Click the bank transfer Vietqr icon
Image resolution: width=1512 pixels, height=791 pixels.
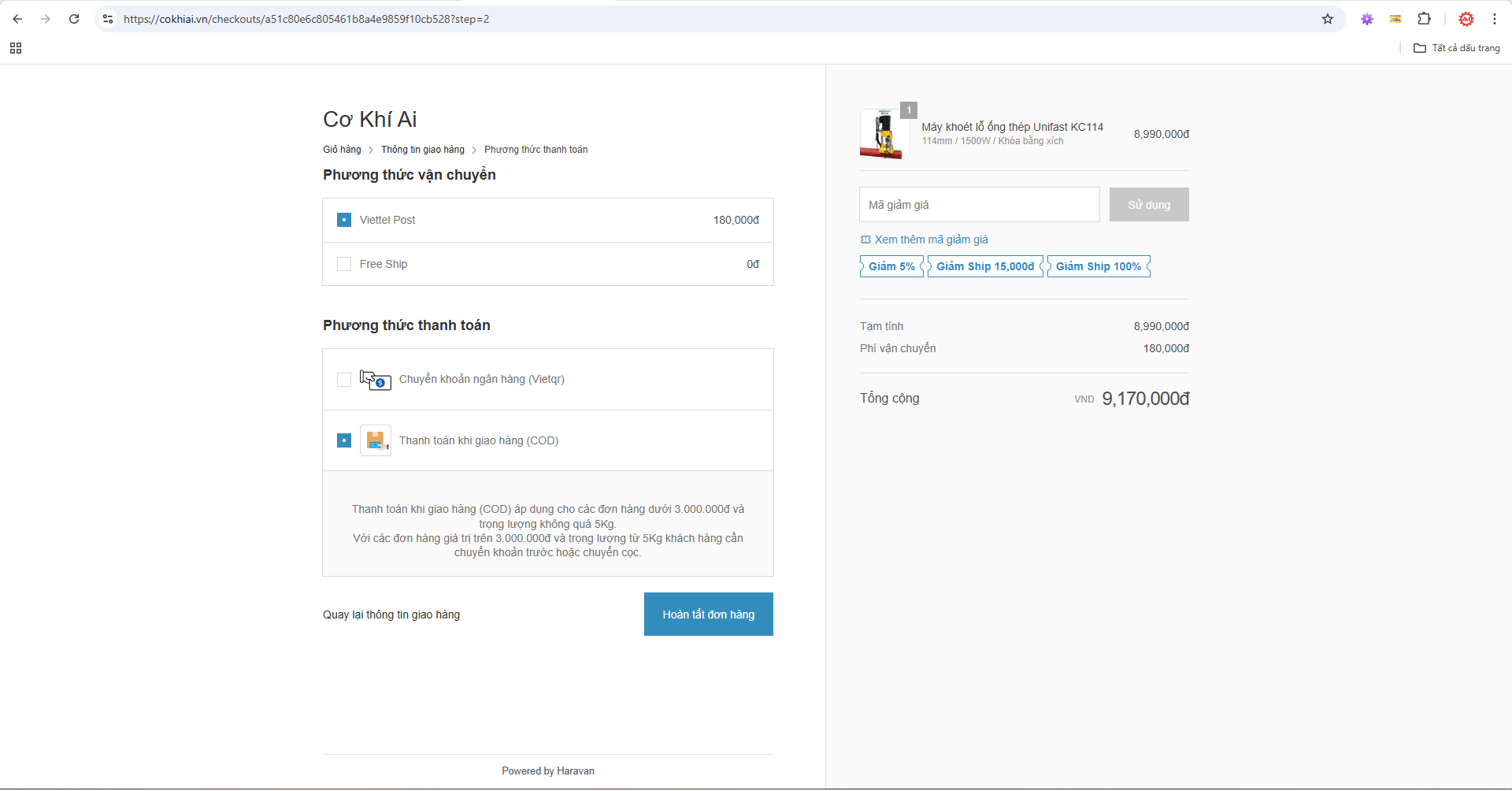click(x=376, y=380)
